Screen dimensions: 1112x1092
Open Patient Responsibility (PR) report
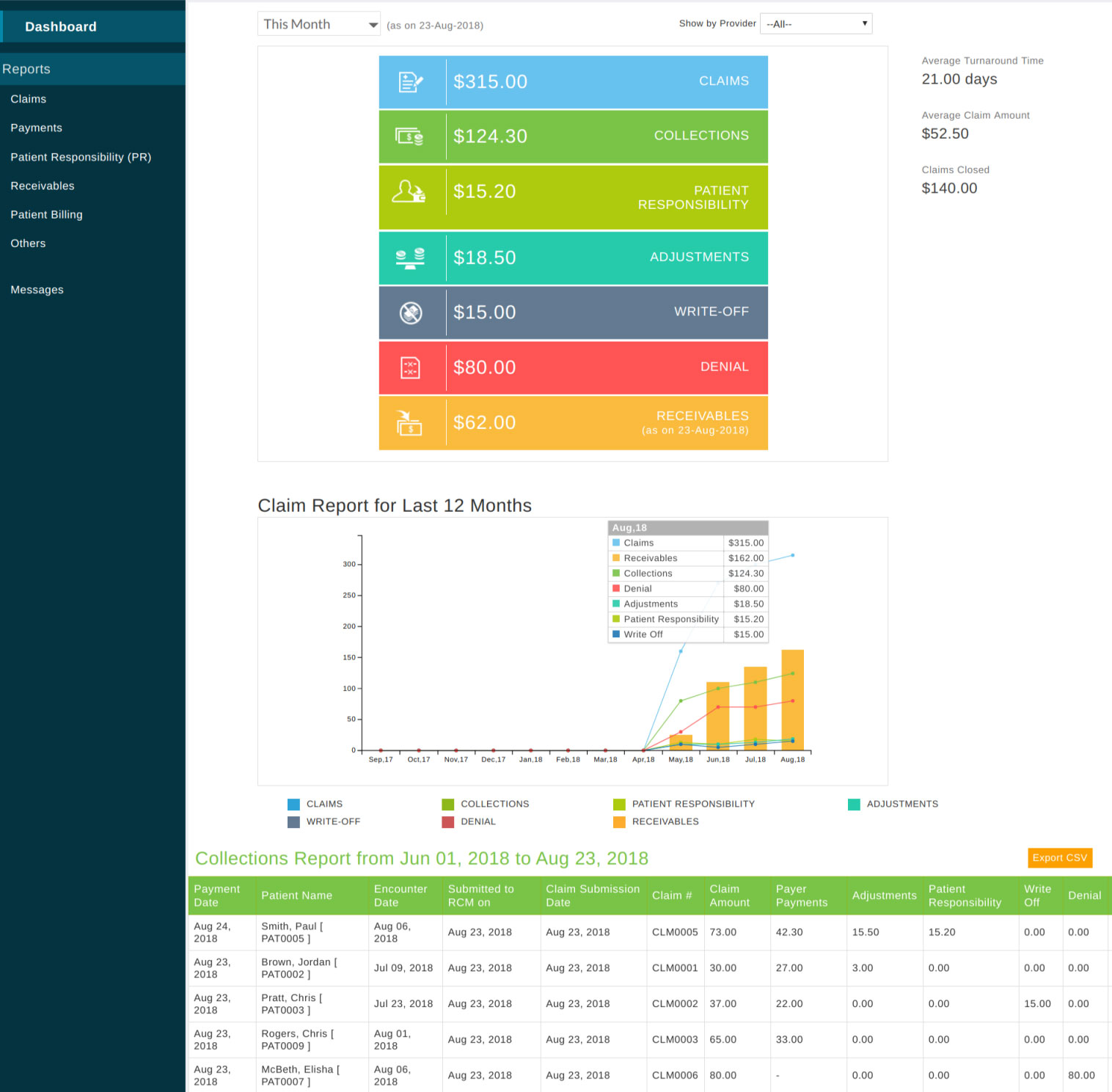[81, 157]
